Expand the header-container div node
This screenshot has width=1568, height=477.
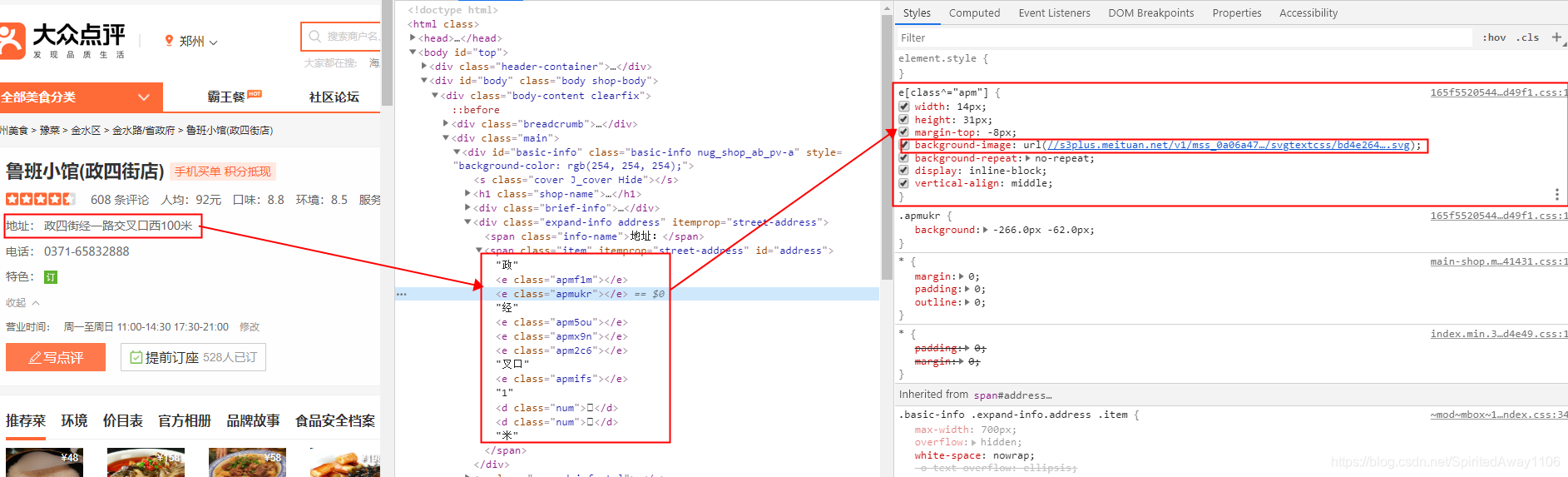[x=424, y=67]
